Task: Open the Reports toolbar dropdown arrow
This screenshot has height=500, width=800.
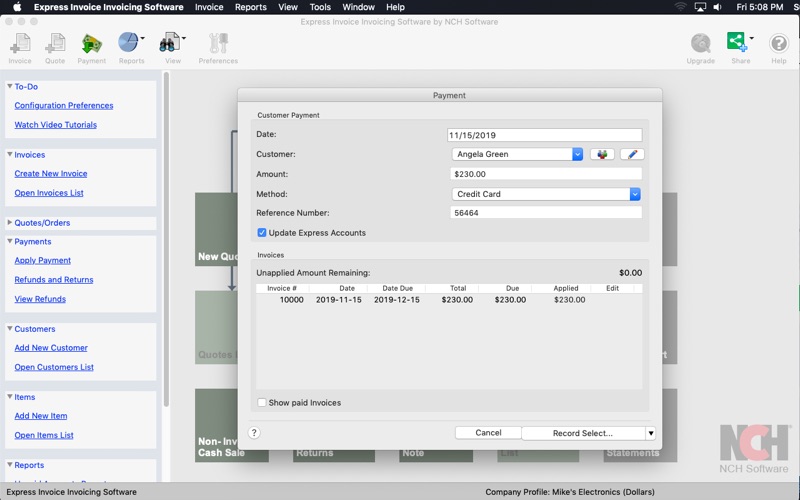Action: [142, 38]
